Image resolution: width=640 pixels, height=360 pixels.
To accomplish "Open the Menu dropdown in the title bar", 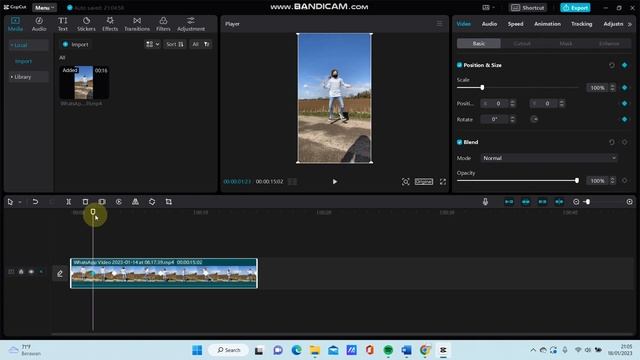I will (44, 7).
